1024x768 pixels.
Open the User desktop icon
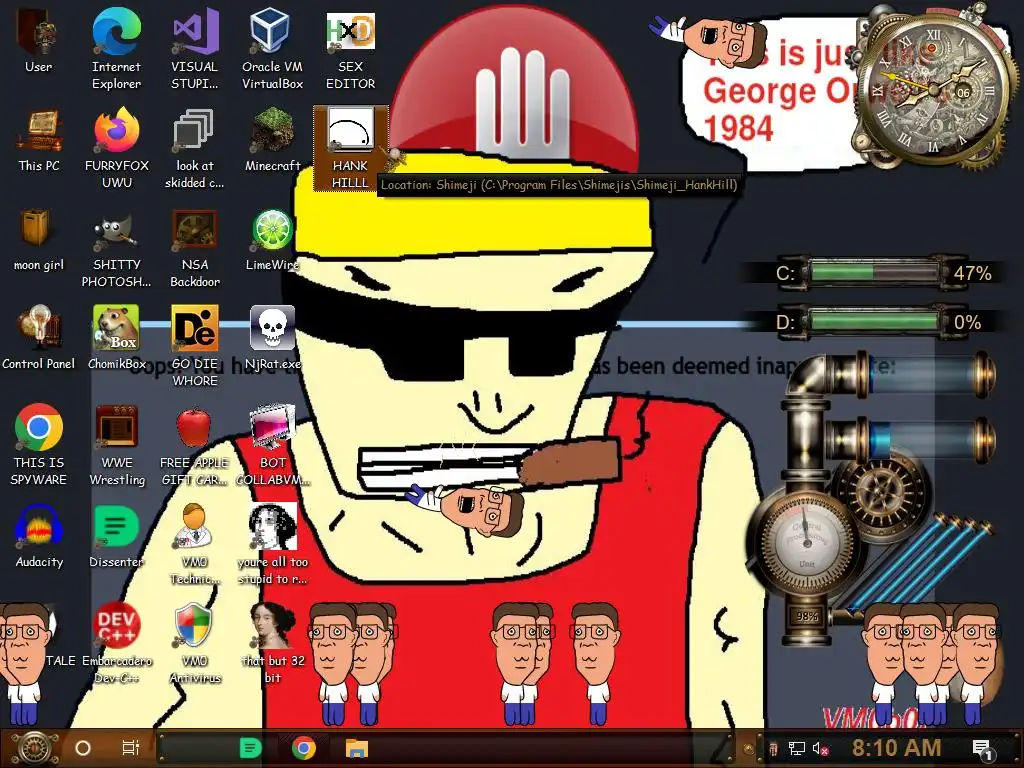[x=38, y=40]
